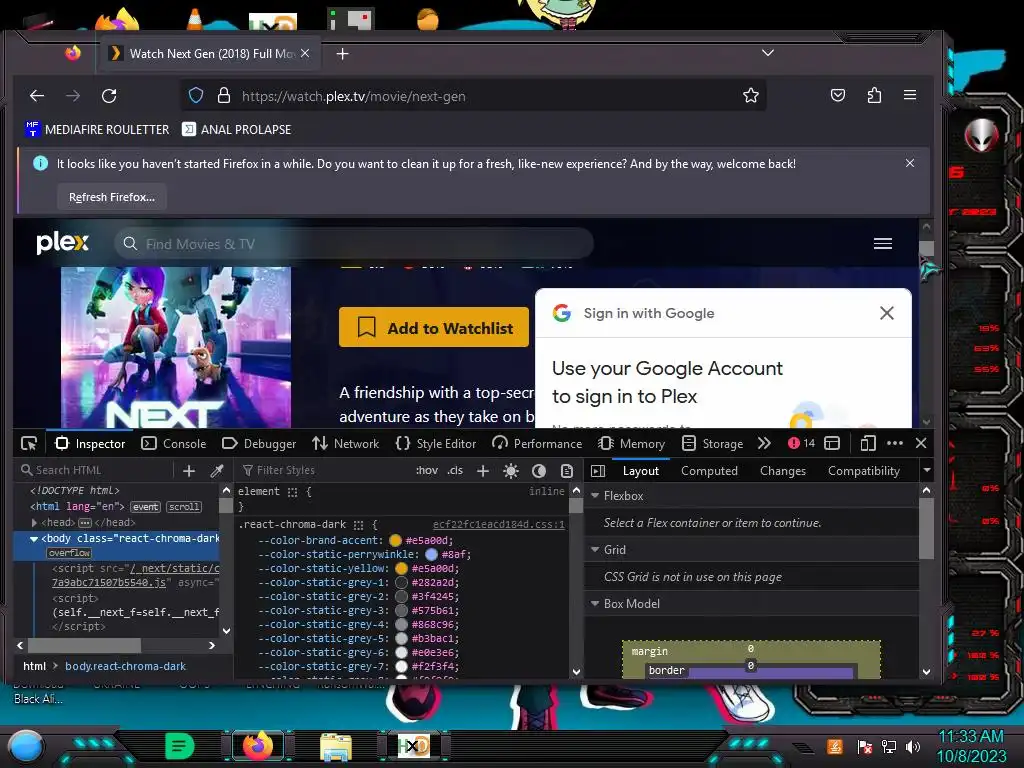Switch to the Debugger tab
This screenshot has height=768, width=1024.
259,443
